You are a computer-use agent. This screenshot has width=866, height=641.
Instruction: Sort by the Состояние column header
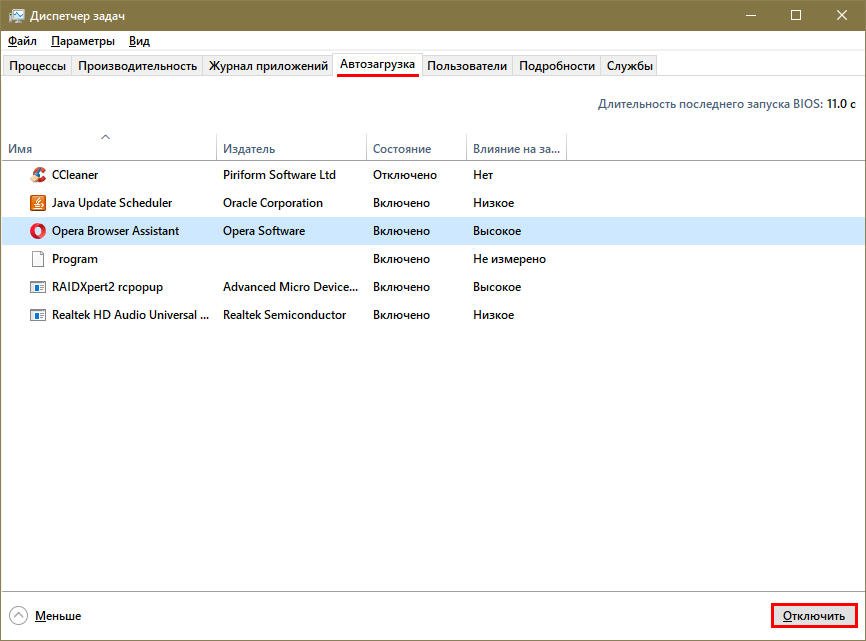click(416, 149)
